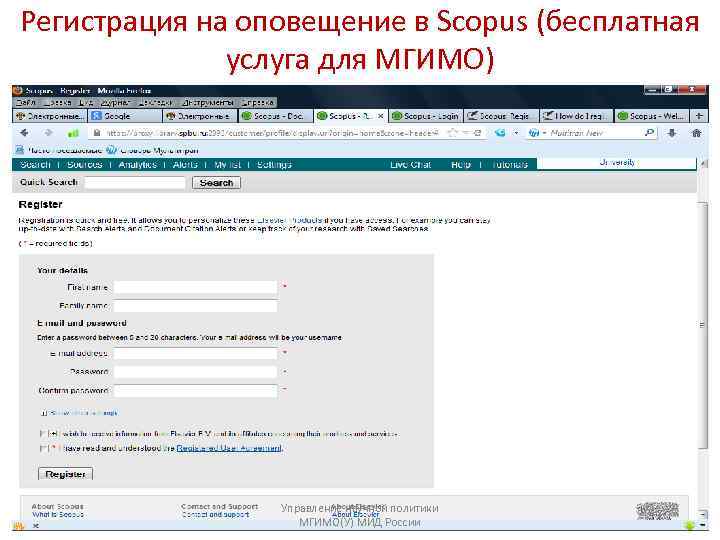This screenshot has height=540, width=720.
Task: Open the Справка menu
Action: click(x=257, y=102)
